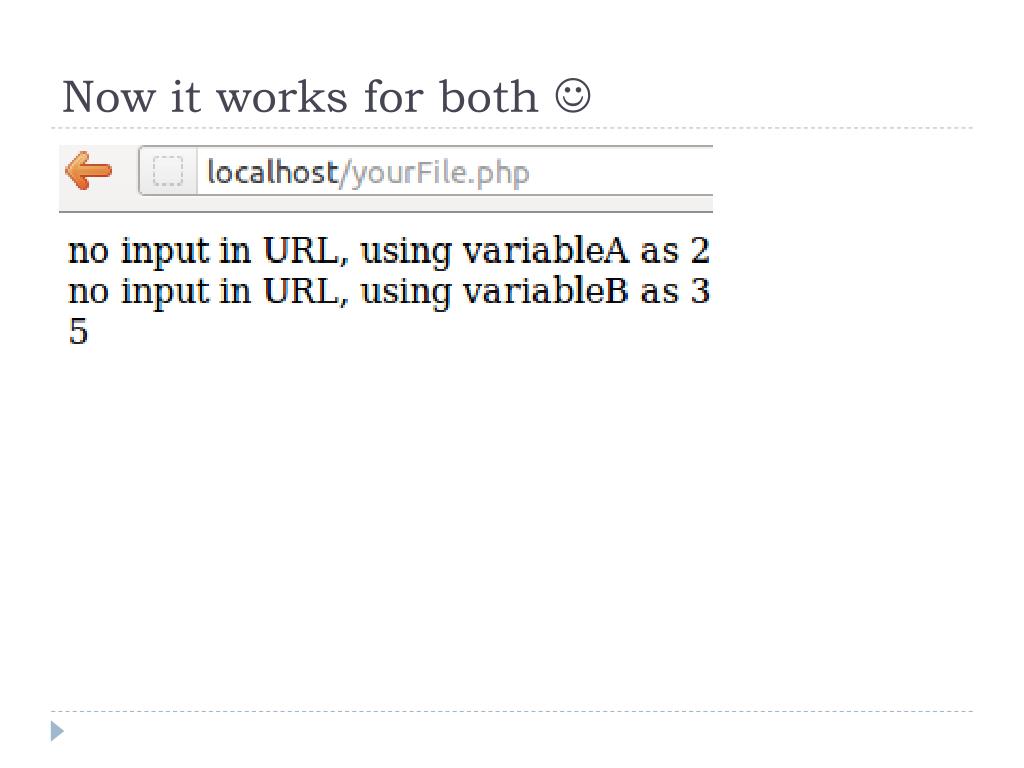This screenshot has width=1024, height=768.
Task: Click the slide title 'Now it works for both'
Action: (300, 97)
